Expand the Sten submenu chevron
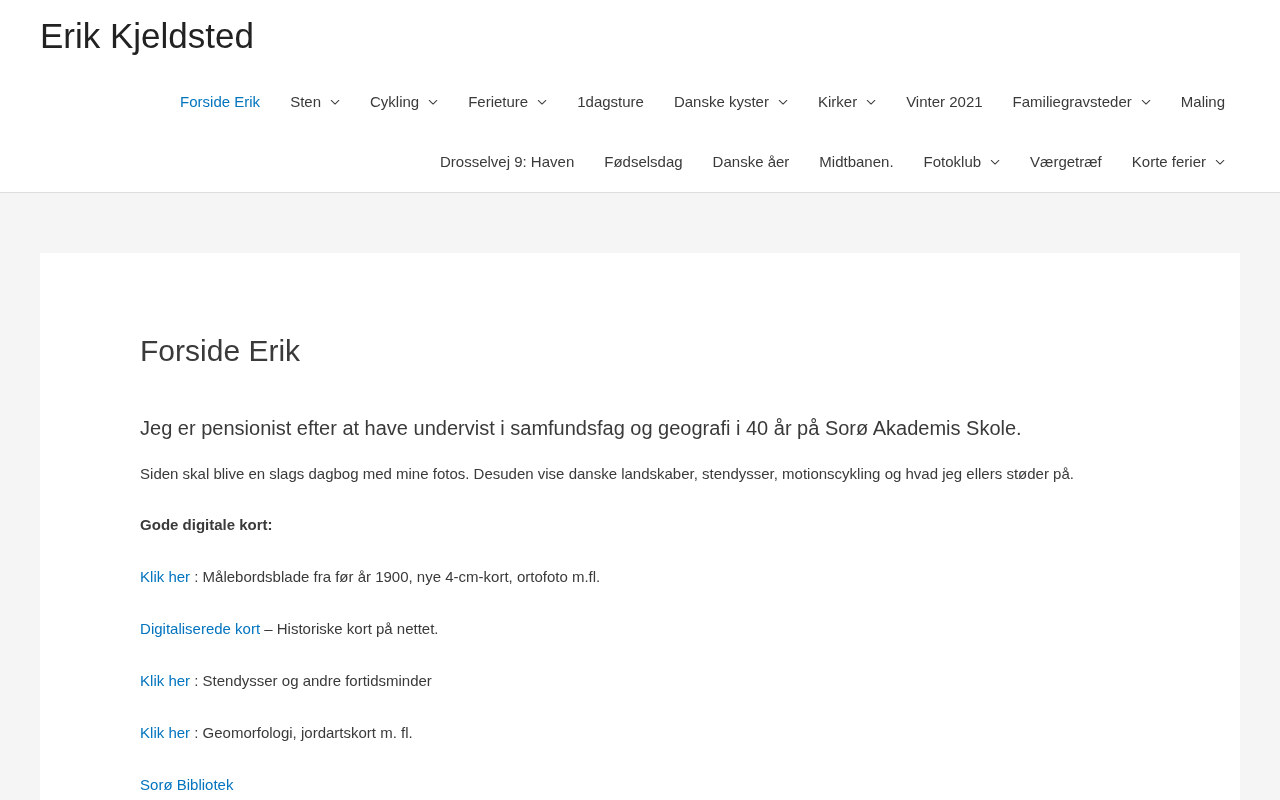The width and height of the screenshot is (1280, 800). (335, 102)
